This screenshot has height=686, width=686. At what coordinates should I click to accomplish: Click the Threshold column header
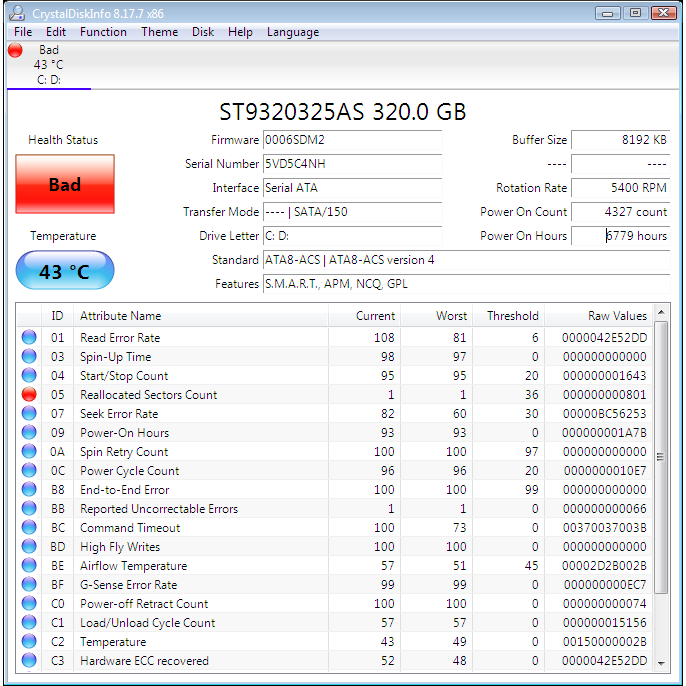[x=508, y=315]
